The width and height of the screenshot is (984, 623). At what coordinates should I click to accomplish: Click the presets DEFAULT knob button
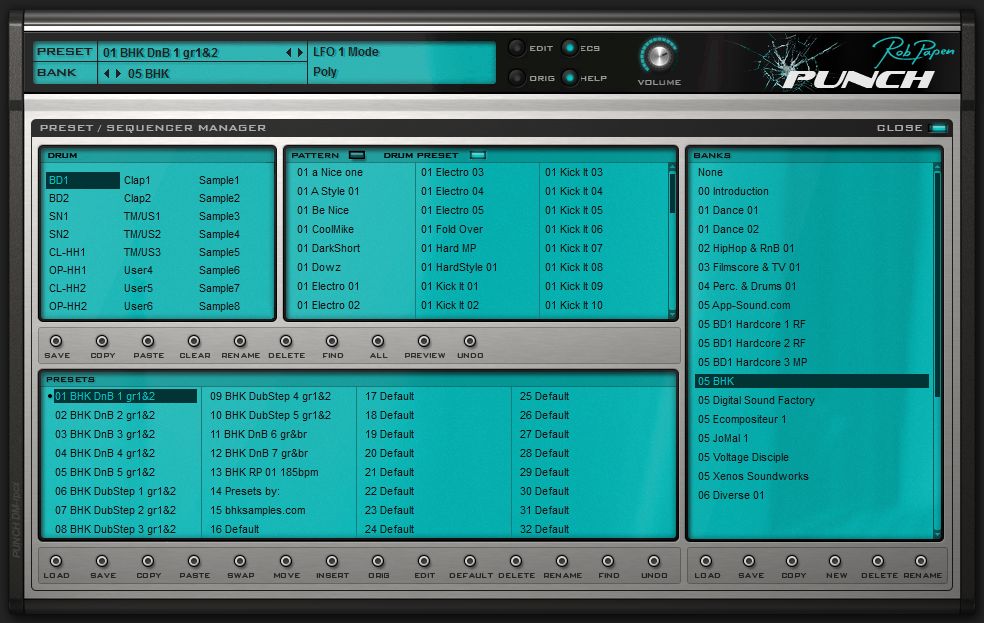click(x=469, y=561)
